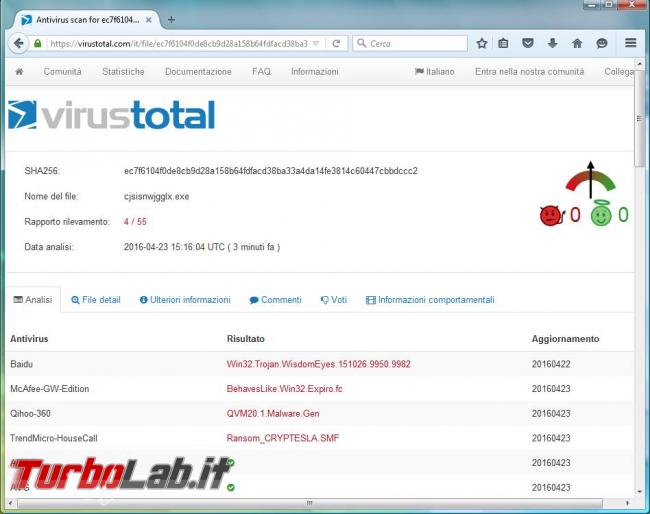Open the Informazioni menu item
The image size is (650, 514).
pyautogui.click(x=315, y=72)
